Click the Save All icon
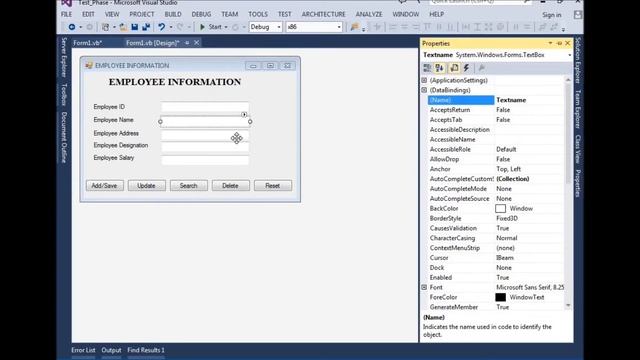640x360 pixels. (146, 27)
